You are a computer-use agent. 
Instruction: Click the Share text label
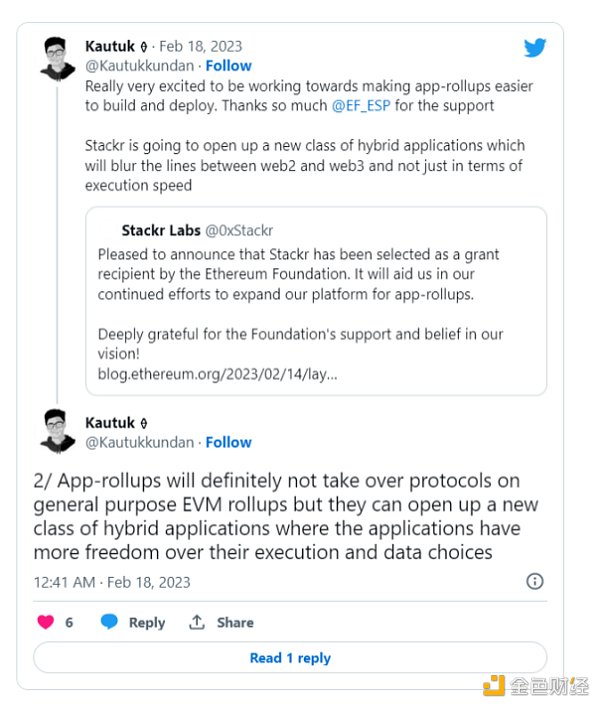coord(235,622)
